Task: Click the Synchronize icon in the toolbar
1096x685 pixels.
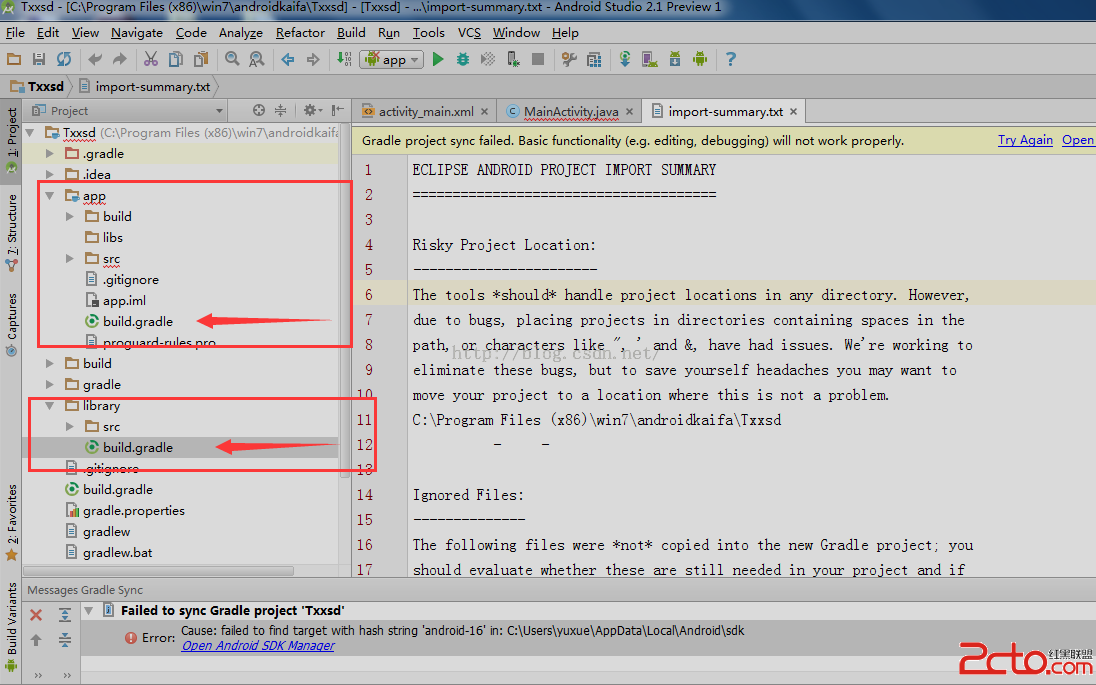Action: [64, 60]
